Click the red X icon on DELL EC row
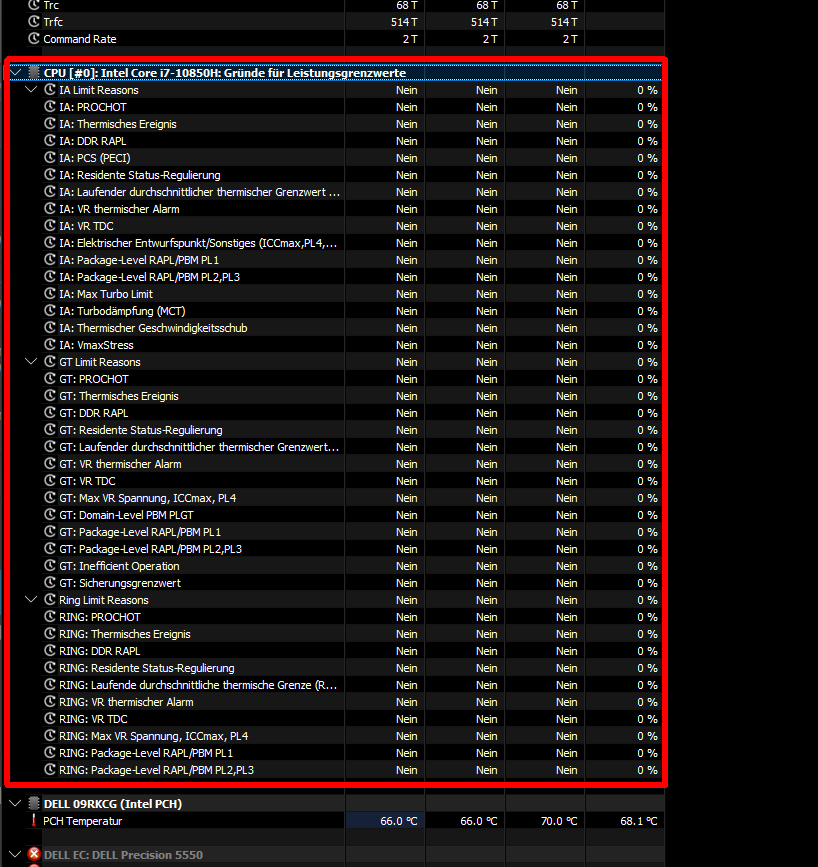Viewport: 818px width, 867px height. click(x=34, y=854)
